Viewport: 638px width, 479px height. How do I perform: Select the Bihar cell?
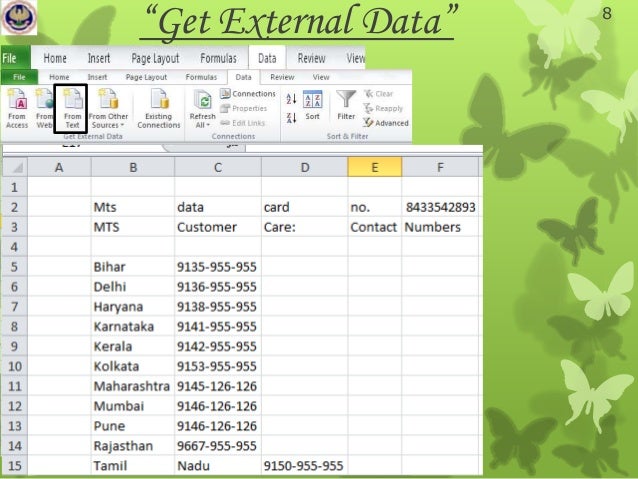[x=133, y=267]
